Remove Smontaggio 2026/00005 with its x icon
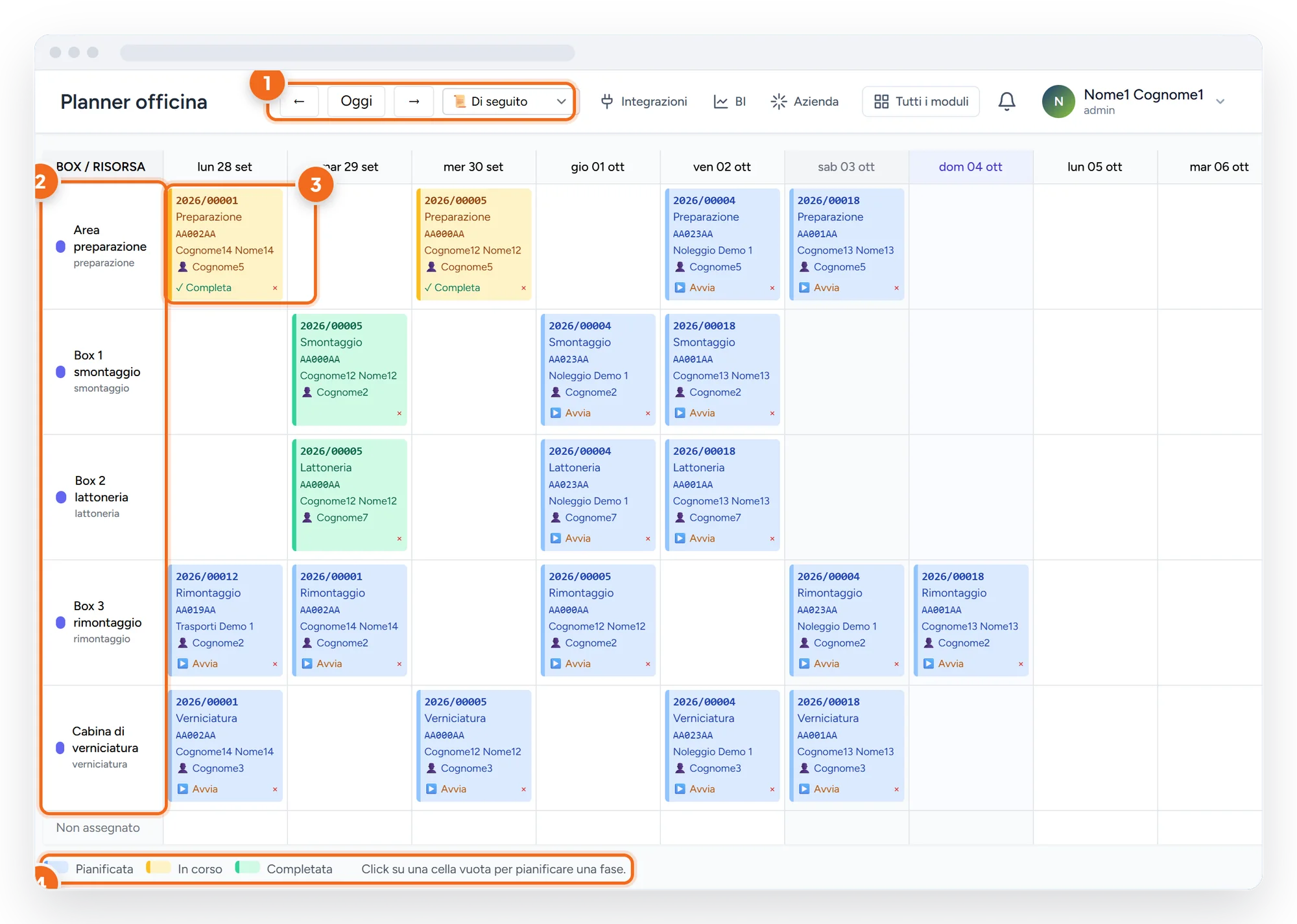Image resolution: width=1297 pixels, height=924 pixels. pos(399,413)
